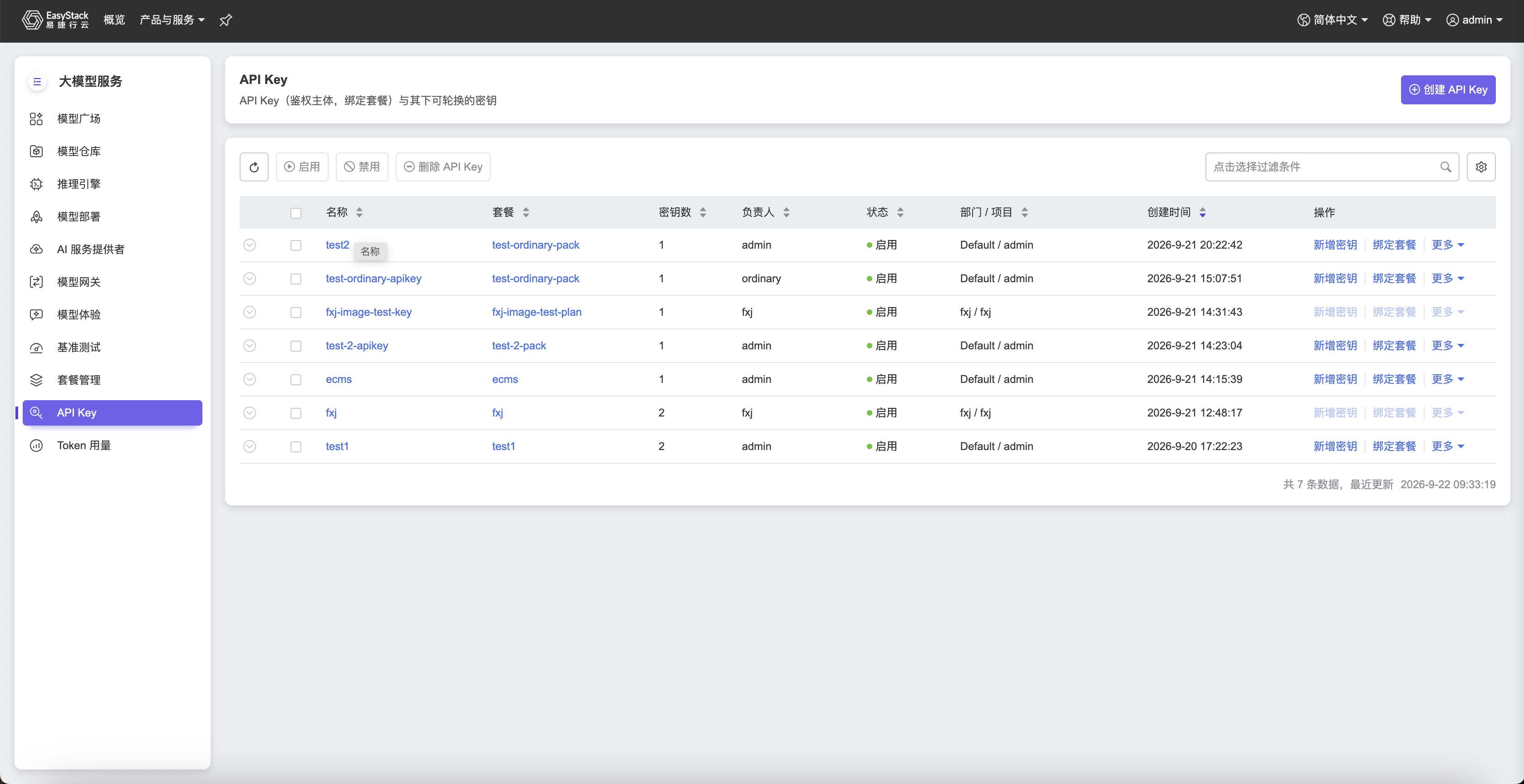Tick the checkbox for the ecms row
The height and width of the screenshot is (784, 1524).
pyautogui.click(x=296, y=380)
